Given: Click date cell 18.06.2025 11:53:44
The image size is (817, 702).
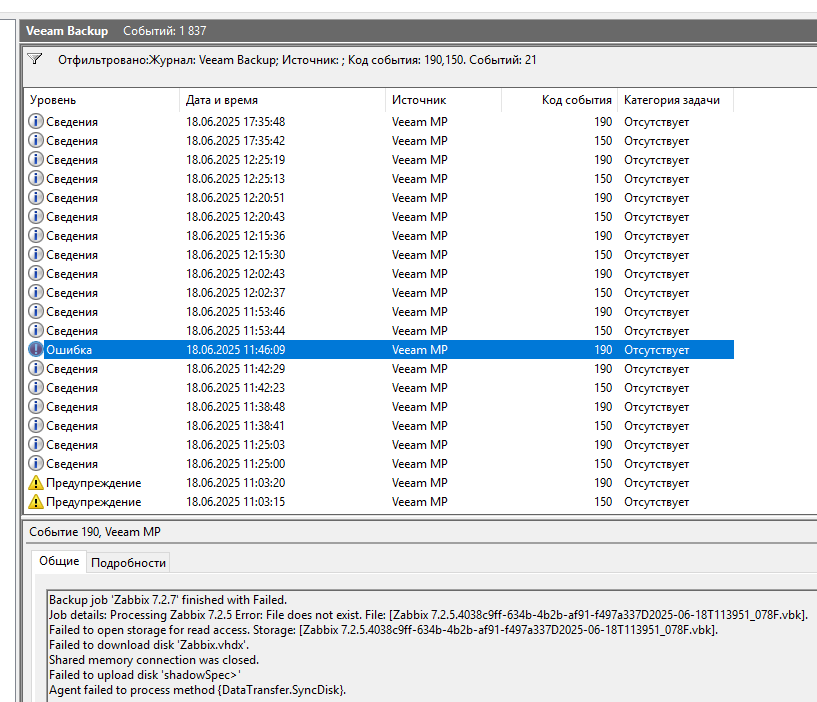Looking at the screenshot, I should point(236,330).
